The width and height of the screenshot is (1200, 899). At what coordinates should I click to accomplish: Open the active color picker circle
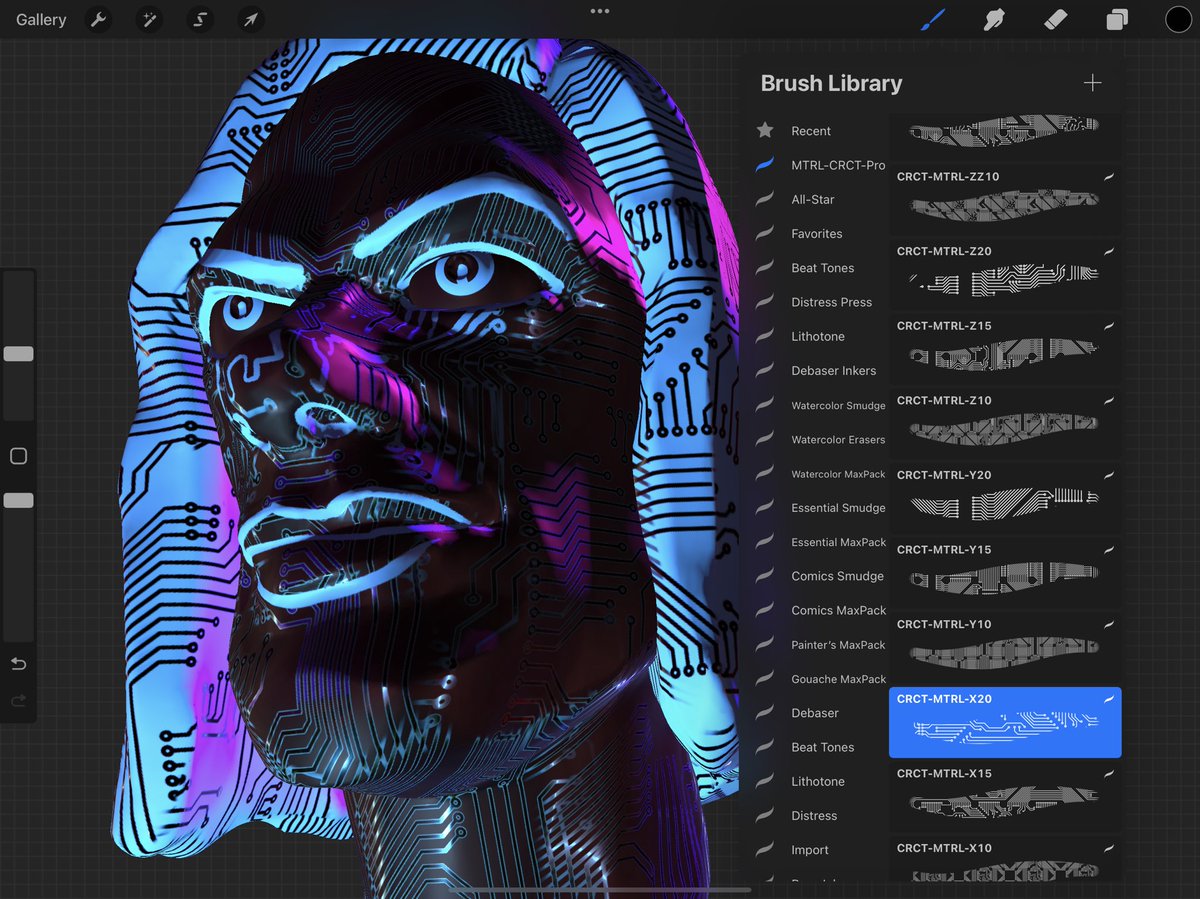pyautogui.click(x=1178, y=19)
